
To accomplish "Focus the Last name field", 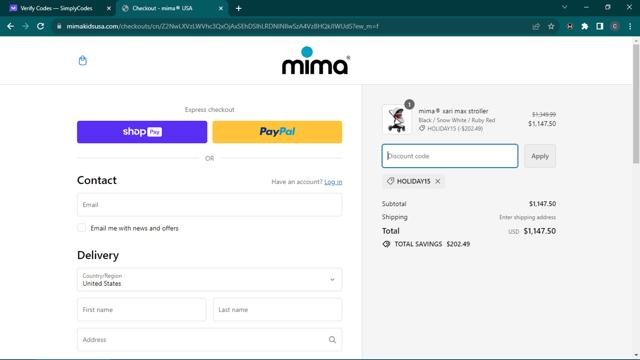I will pos(278,310).
